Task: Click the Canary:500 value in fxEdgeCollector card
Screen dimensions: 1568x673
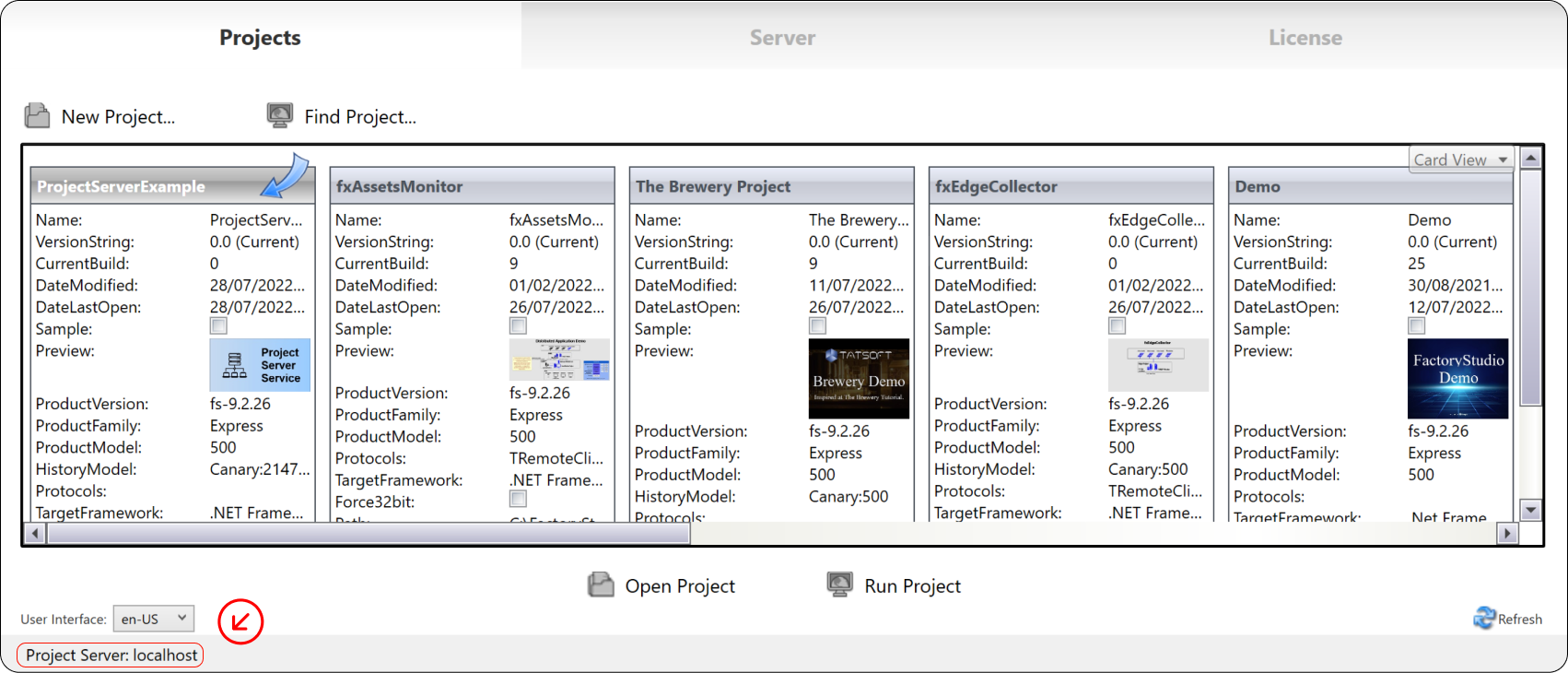Action: 1148,469
